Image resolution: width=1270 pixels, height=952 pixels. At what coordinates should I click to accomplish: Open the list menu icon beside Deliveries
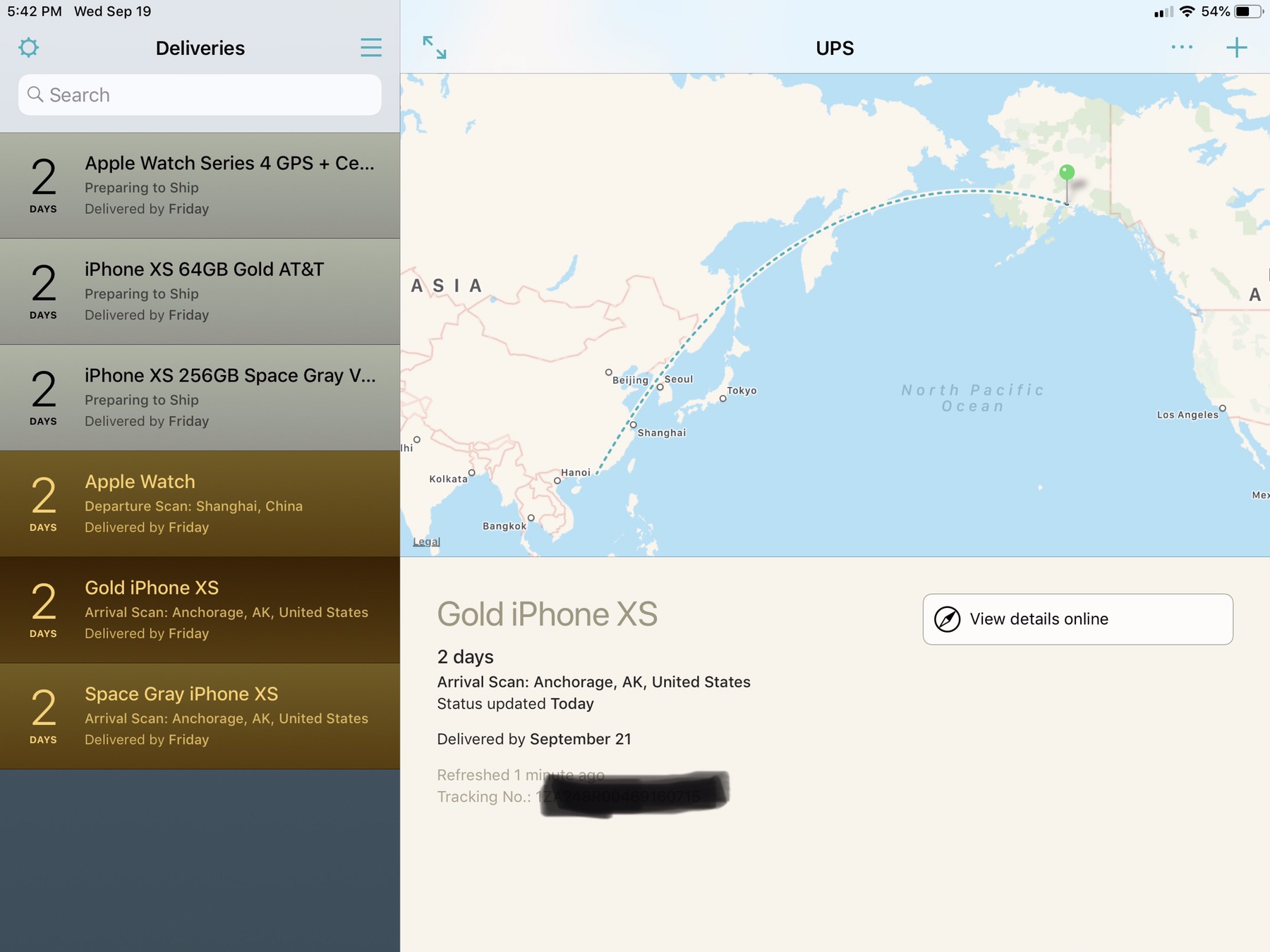(371, 48)
